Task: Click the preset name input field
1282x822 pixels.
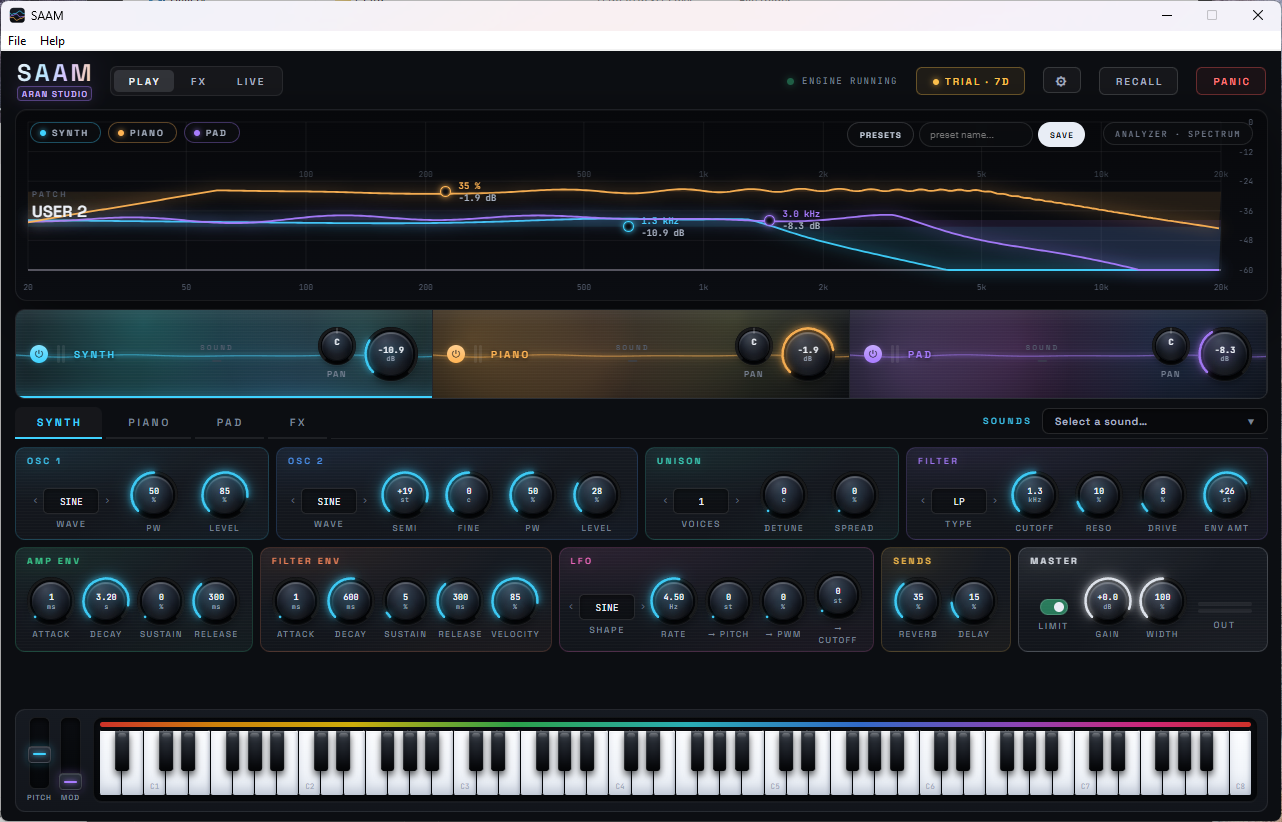Action: 976,135
